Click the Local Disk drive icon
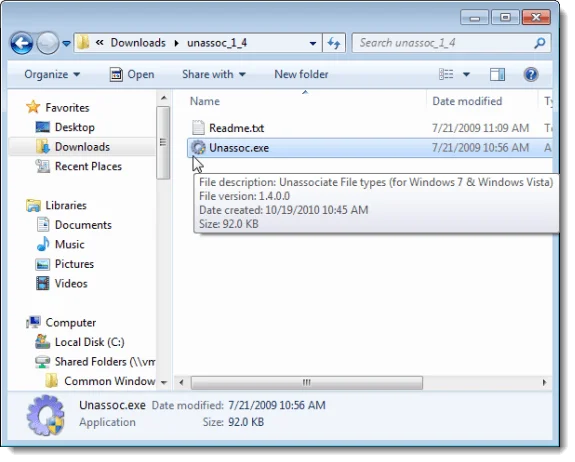Viewport: 575px width, 462px height. 43,342
